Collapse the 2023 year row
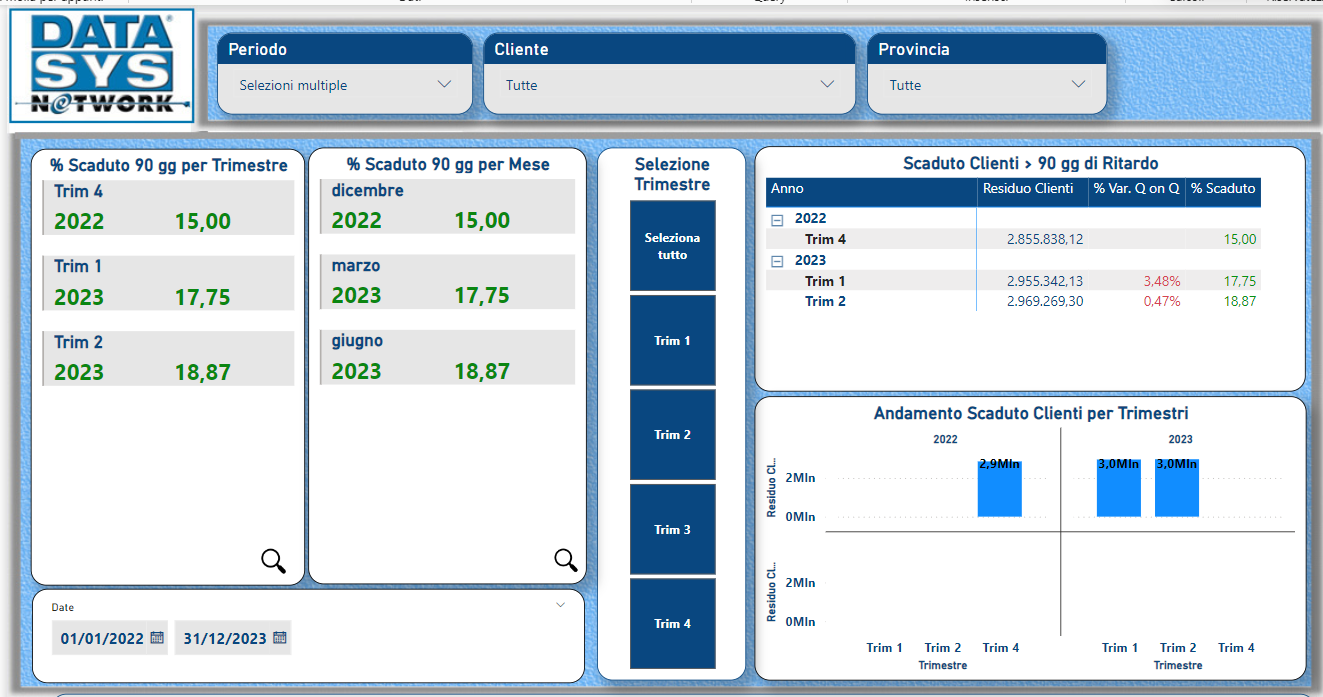 pyautogui.click(x=777, y=261)
